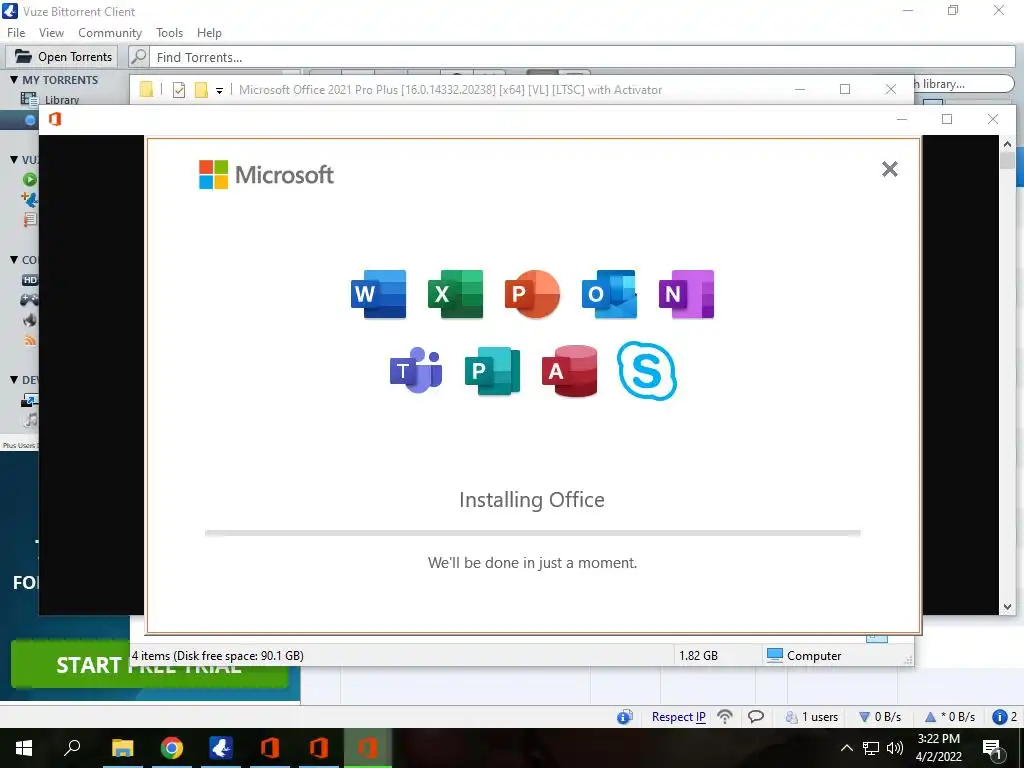Click the Skype icon in the installer
The height and width of the screenshot is (768, 1024).
pos(647,370)
